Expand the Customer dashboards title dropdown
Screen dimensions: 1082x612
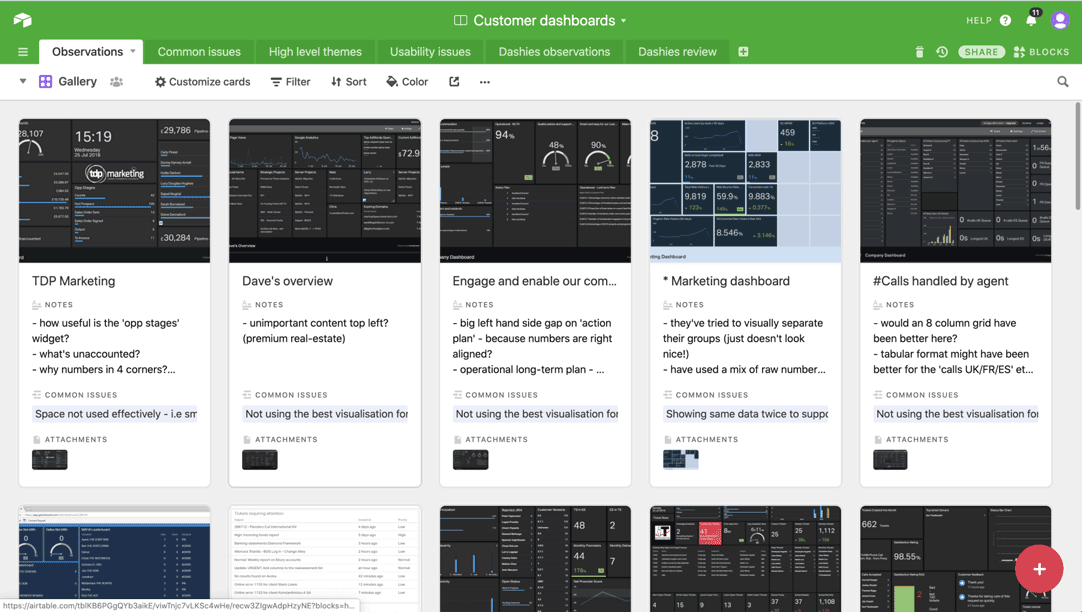623,21
